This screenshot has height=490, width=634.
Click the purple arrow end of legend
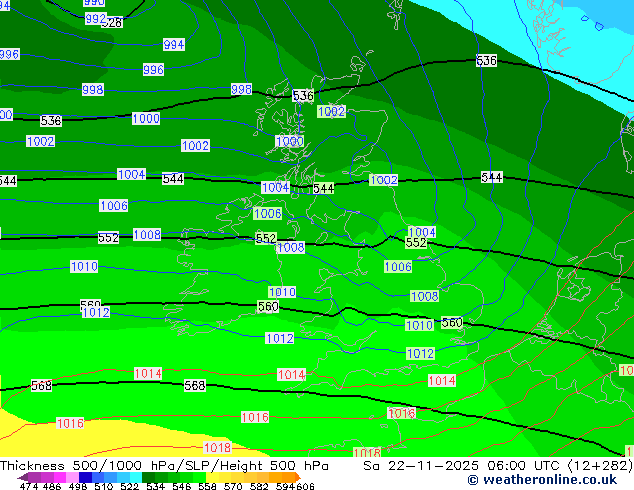point(22,478)
